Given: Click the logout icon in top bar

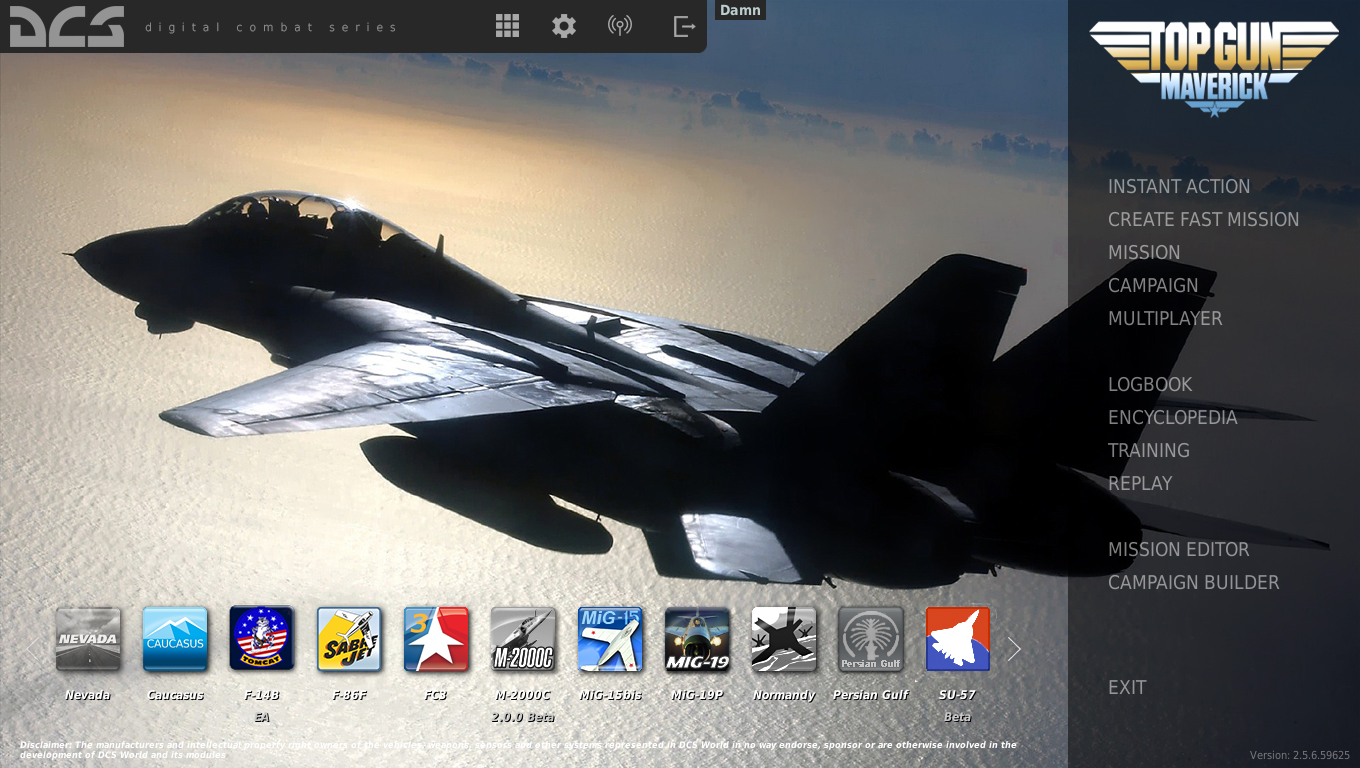Looking at the screenshot, I should (x=684, y=26).
